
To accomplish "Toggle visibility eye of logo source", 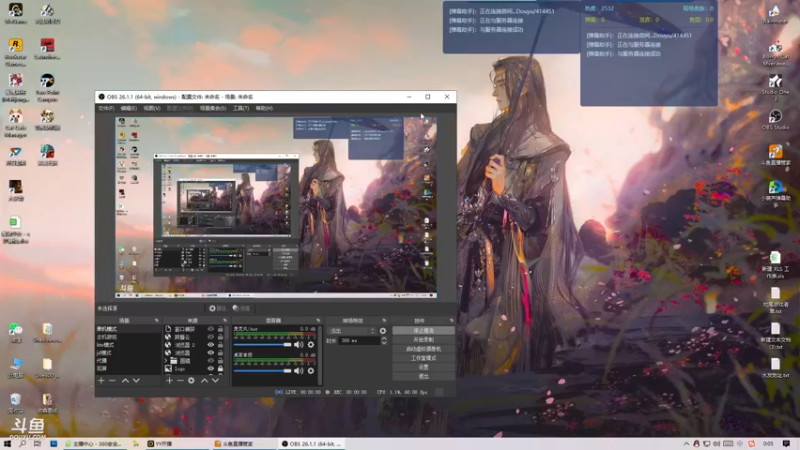I will 210,368.
